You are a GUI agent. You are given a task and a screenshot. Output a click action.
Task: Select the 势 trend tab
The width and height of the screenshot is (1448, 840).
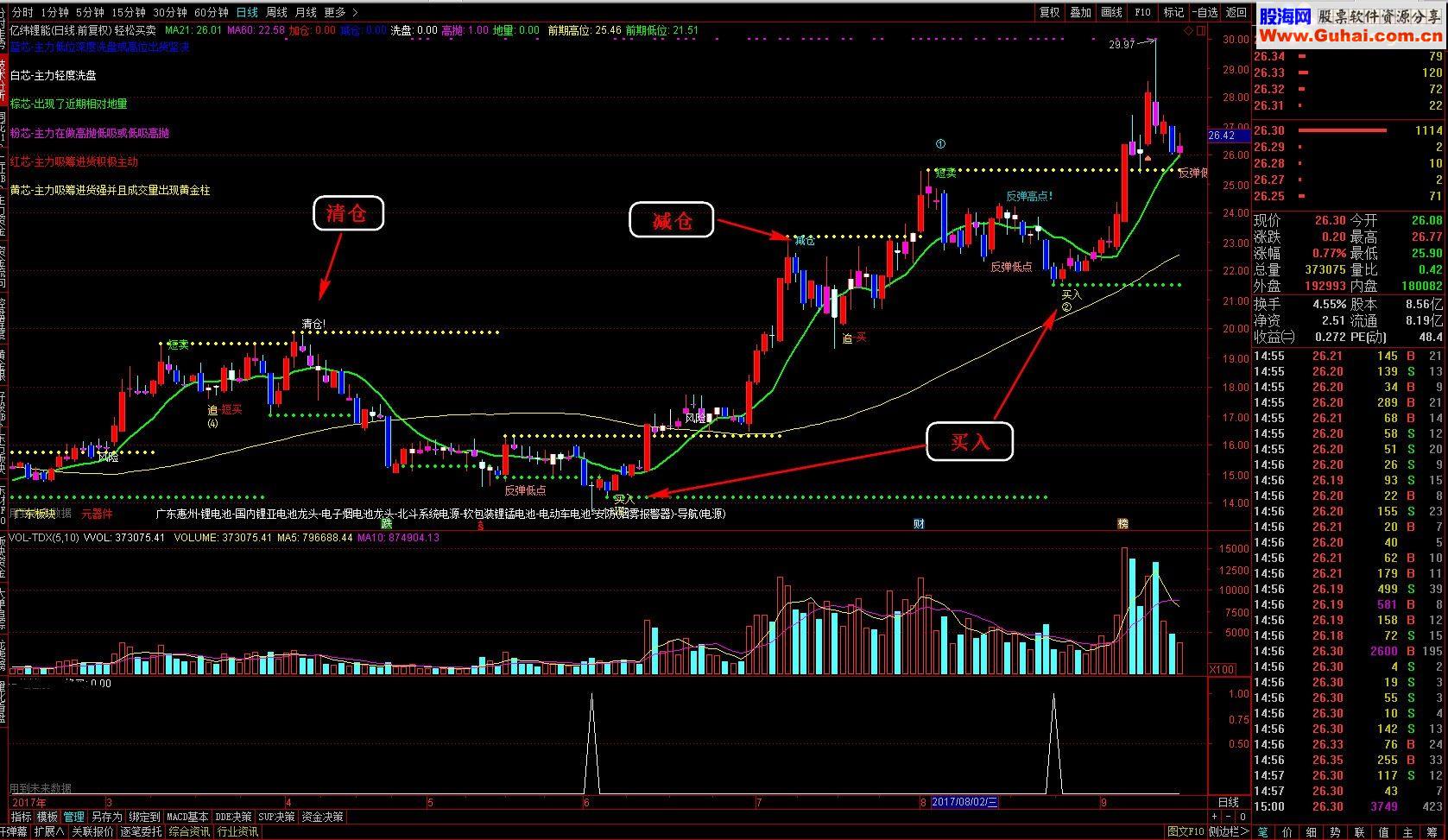pyautogui.click(x=1336, y=832)
